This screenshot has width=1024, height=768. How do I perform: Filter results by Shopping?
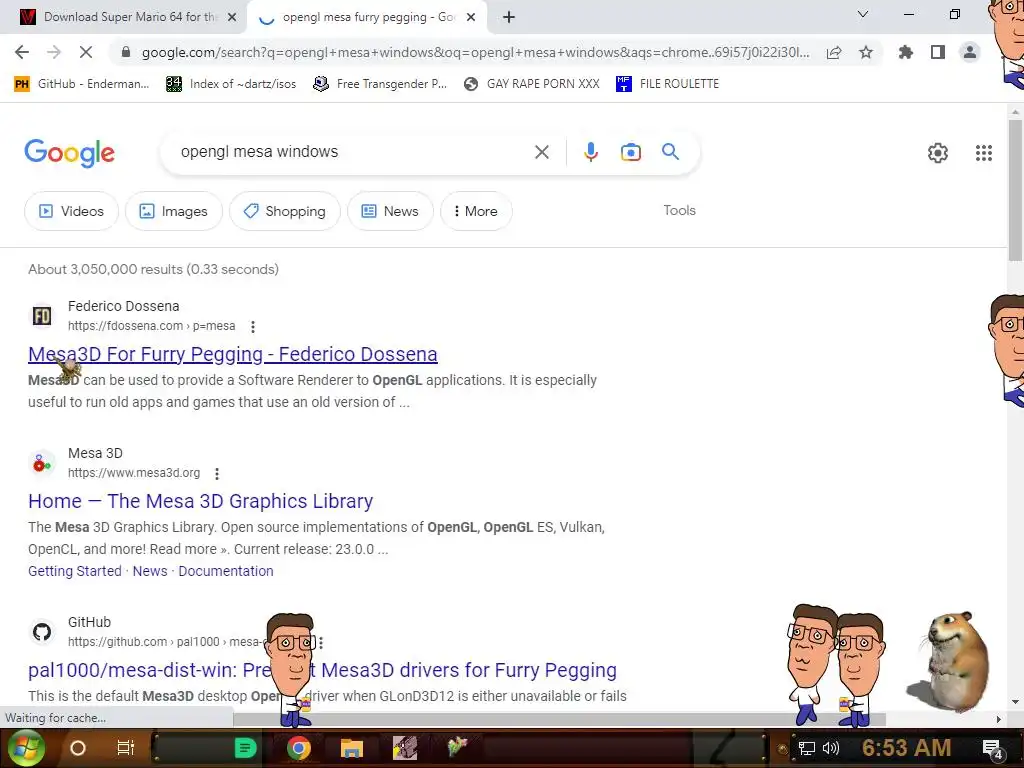pos(284,211)
